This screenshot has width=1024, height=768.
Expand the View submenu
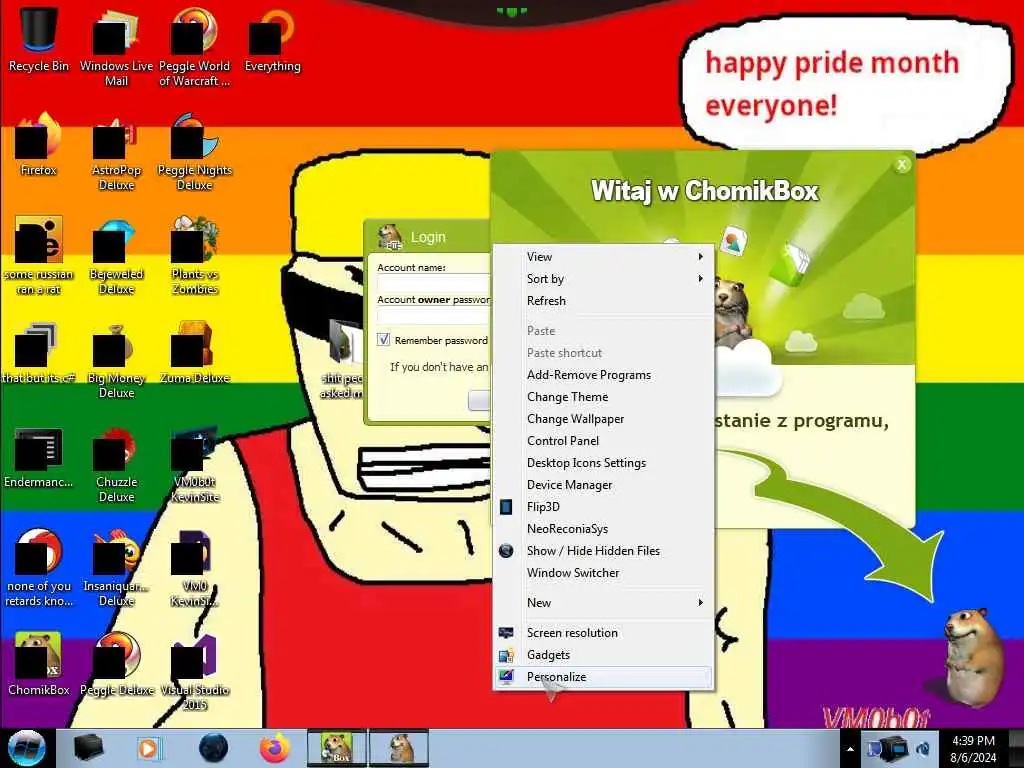point(603,257)
